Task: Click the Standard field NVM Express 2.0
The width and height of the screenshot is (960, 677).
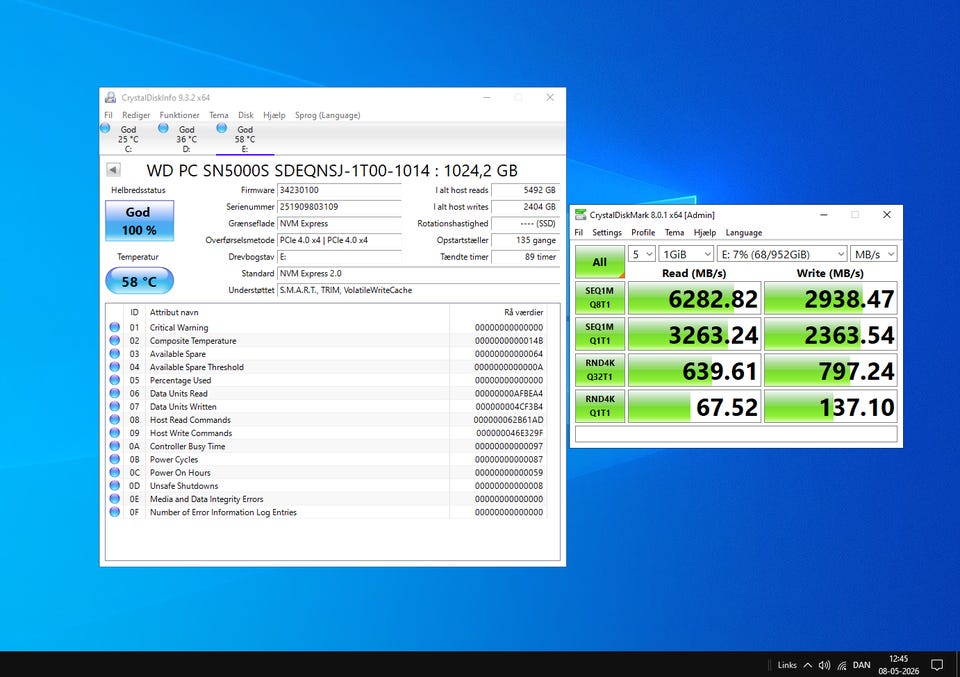Action: (x=419, y=274)
